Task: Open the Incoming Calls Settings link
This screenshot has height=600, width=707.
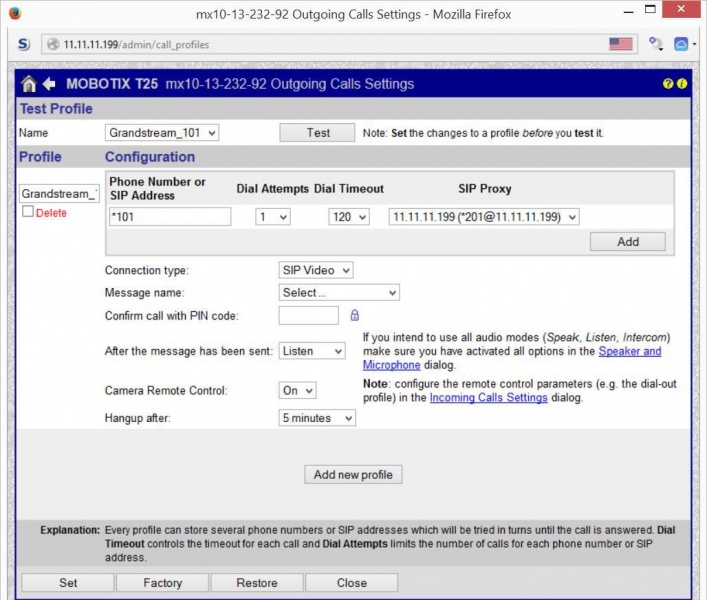Action: coord(488,398)
